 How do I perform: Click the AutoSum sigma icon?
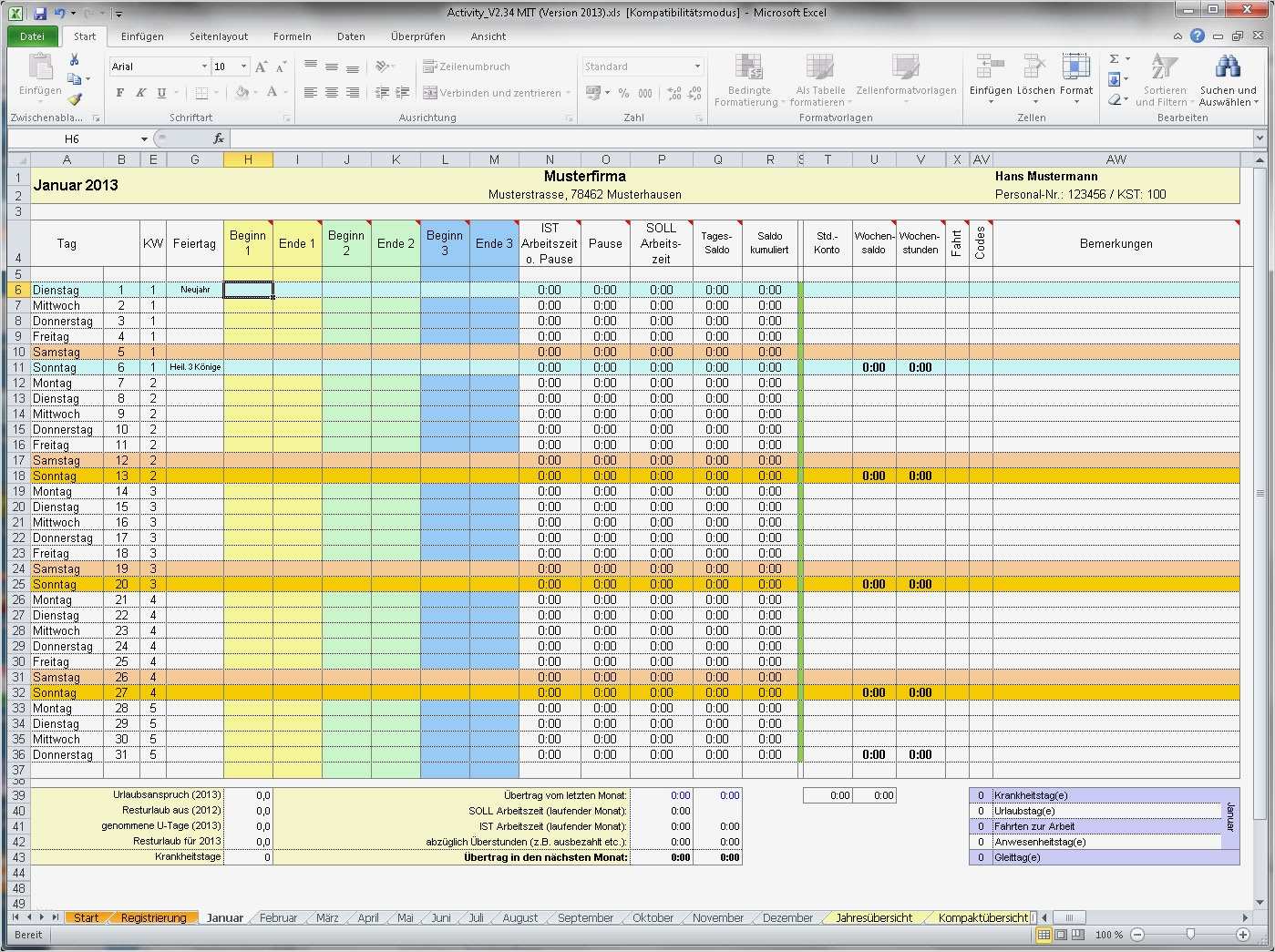[1115, 59]
